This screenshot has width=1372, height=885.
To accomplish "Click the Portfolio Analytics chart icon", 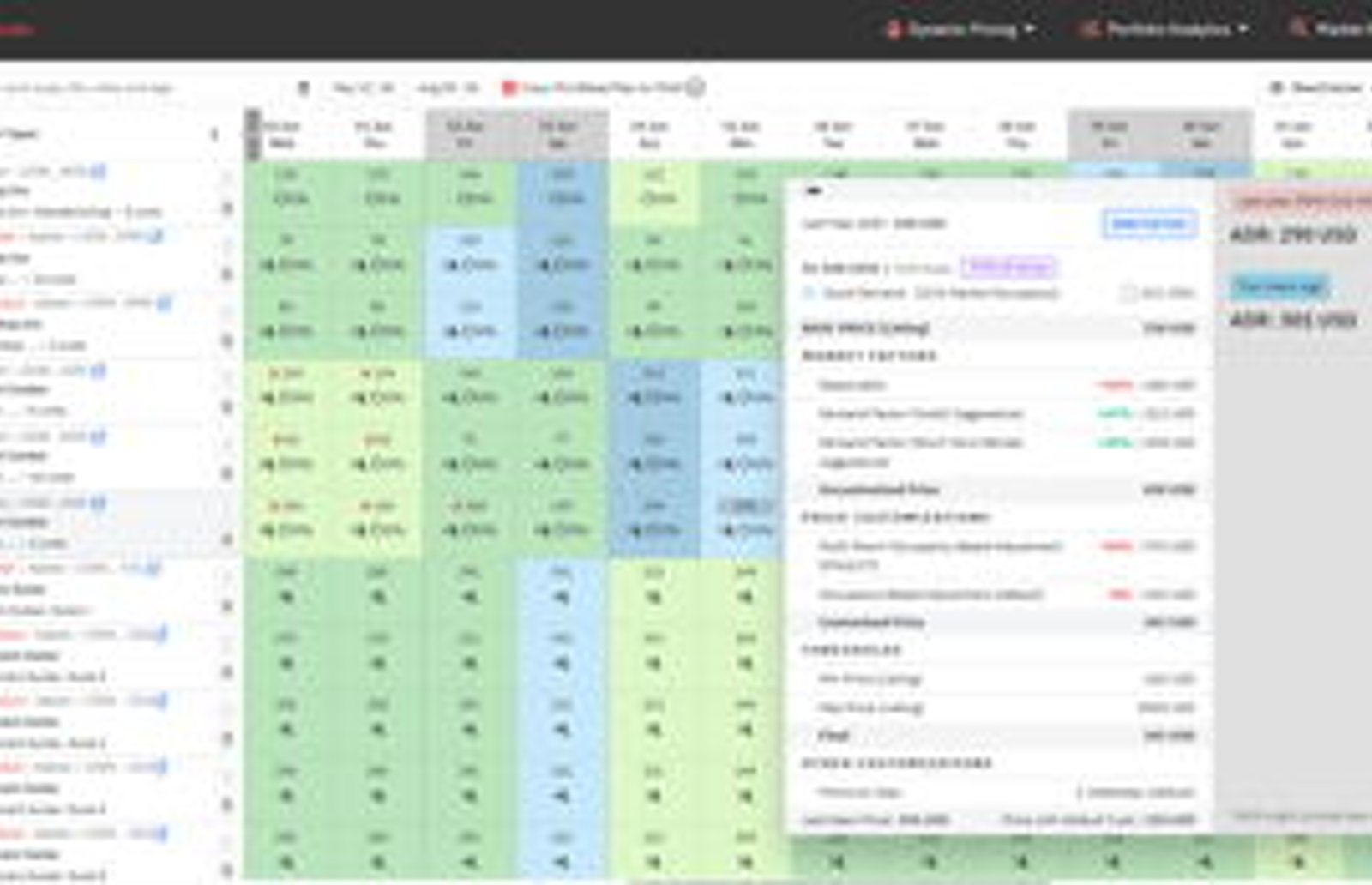I will [x=1089, y=29].
